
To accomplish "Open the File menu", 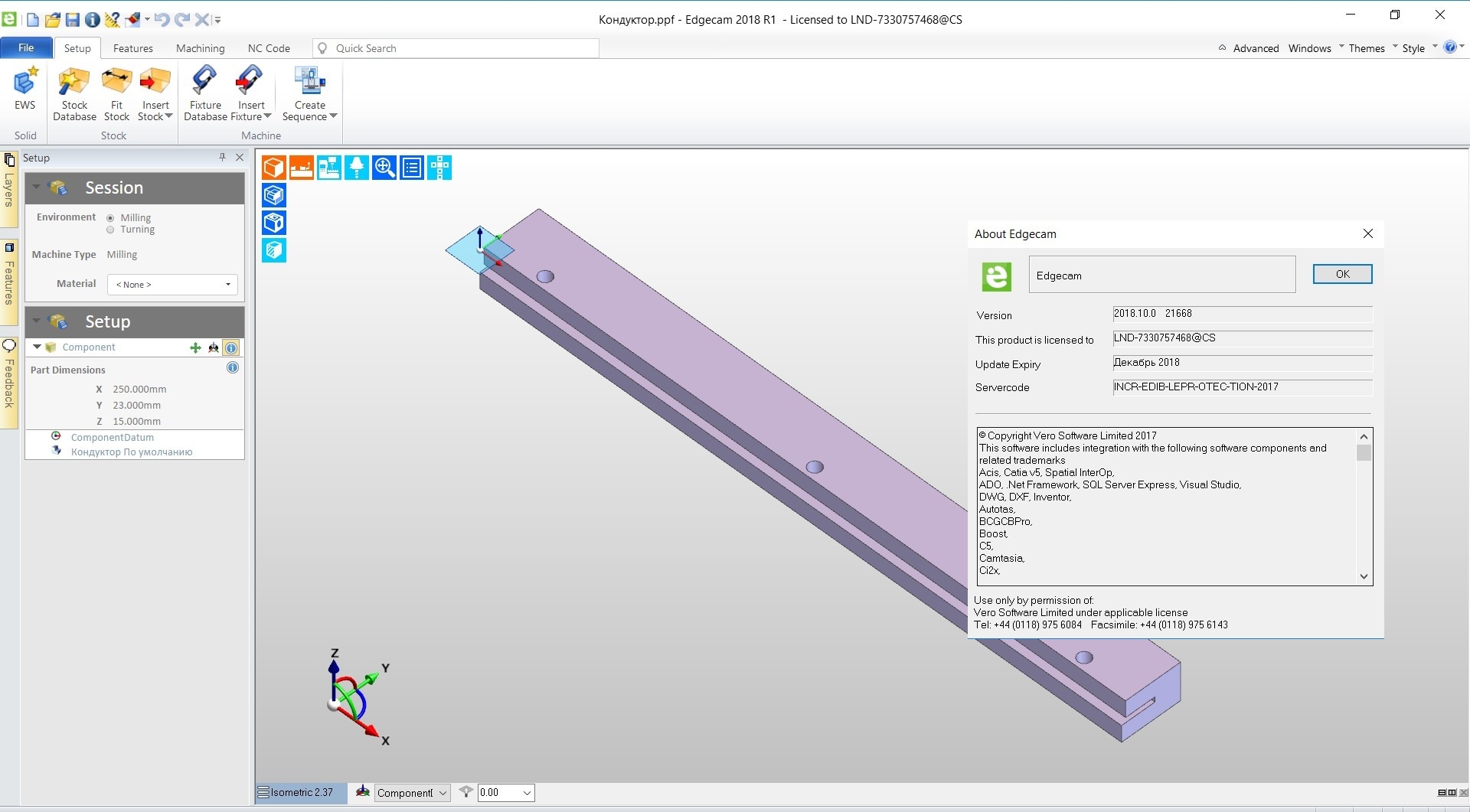I will tap(26, 47).
